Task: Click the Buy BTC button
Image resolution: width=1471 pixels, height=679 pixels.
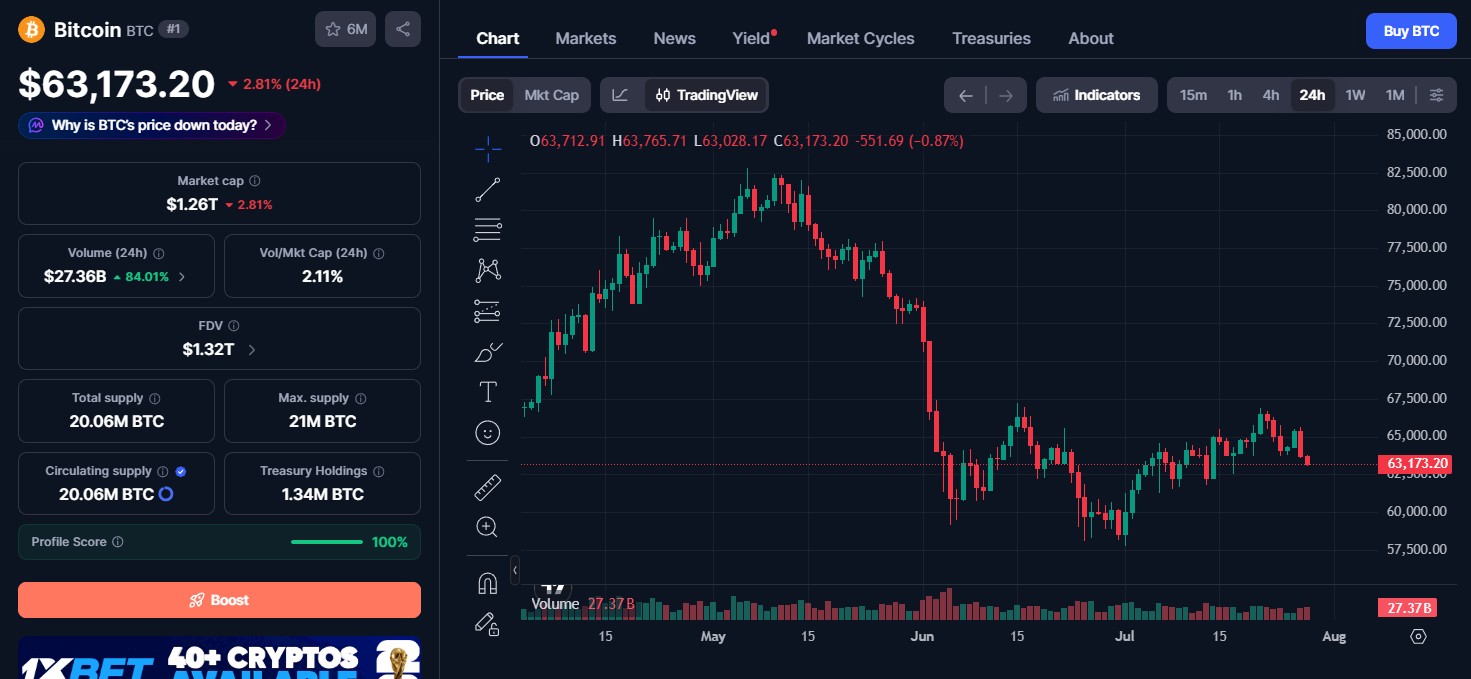Action: coord(1411,31)
